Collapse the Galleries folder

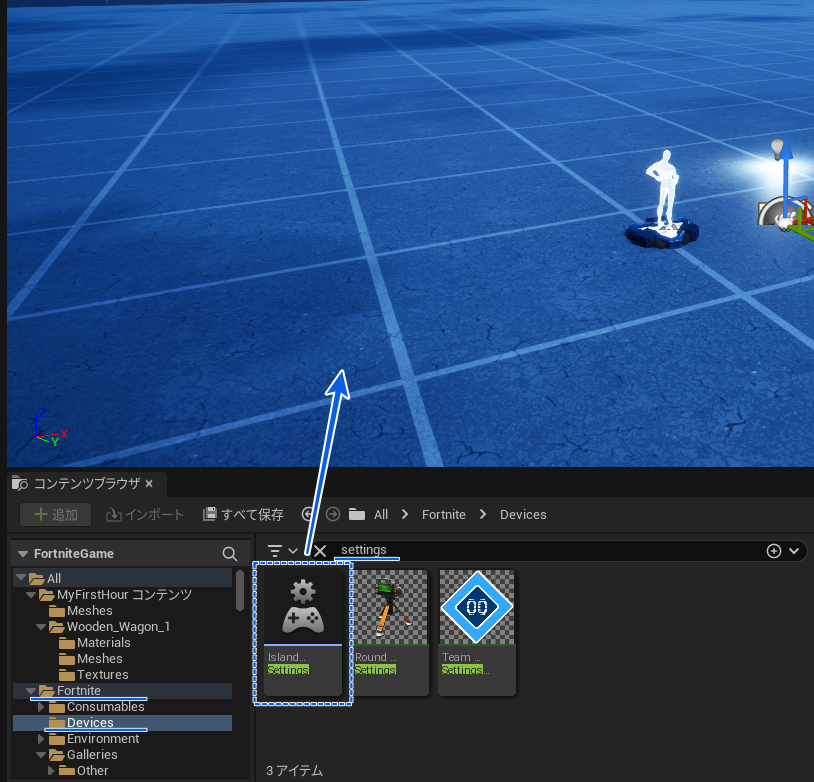pyautogui.click(x=41, y=755)
